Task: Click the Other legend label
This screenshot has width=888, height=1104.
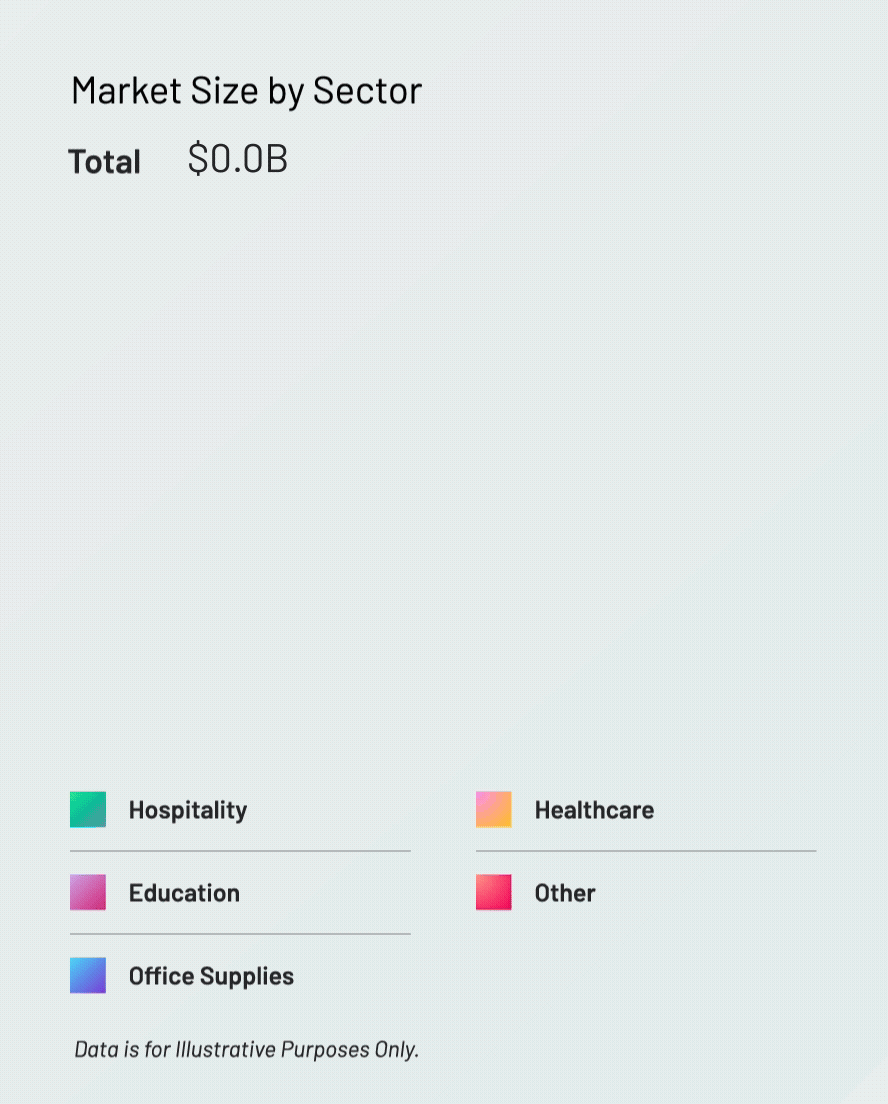Action: 565,893
